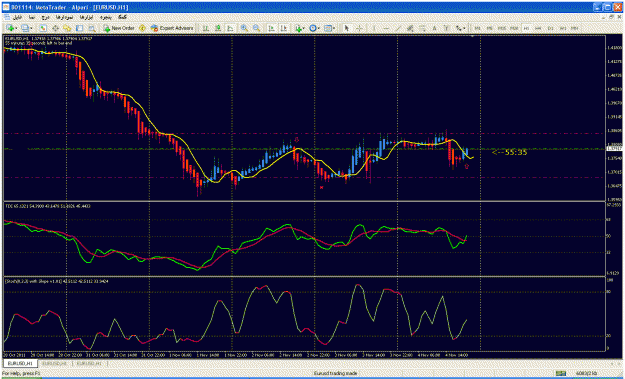Switch timeframe to W1

(x=563, y=28)
